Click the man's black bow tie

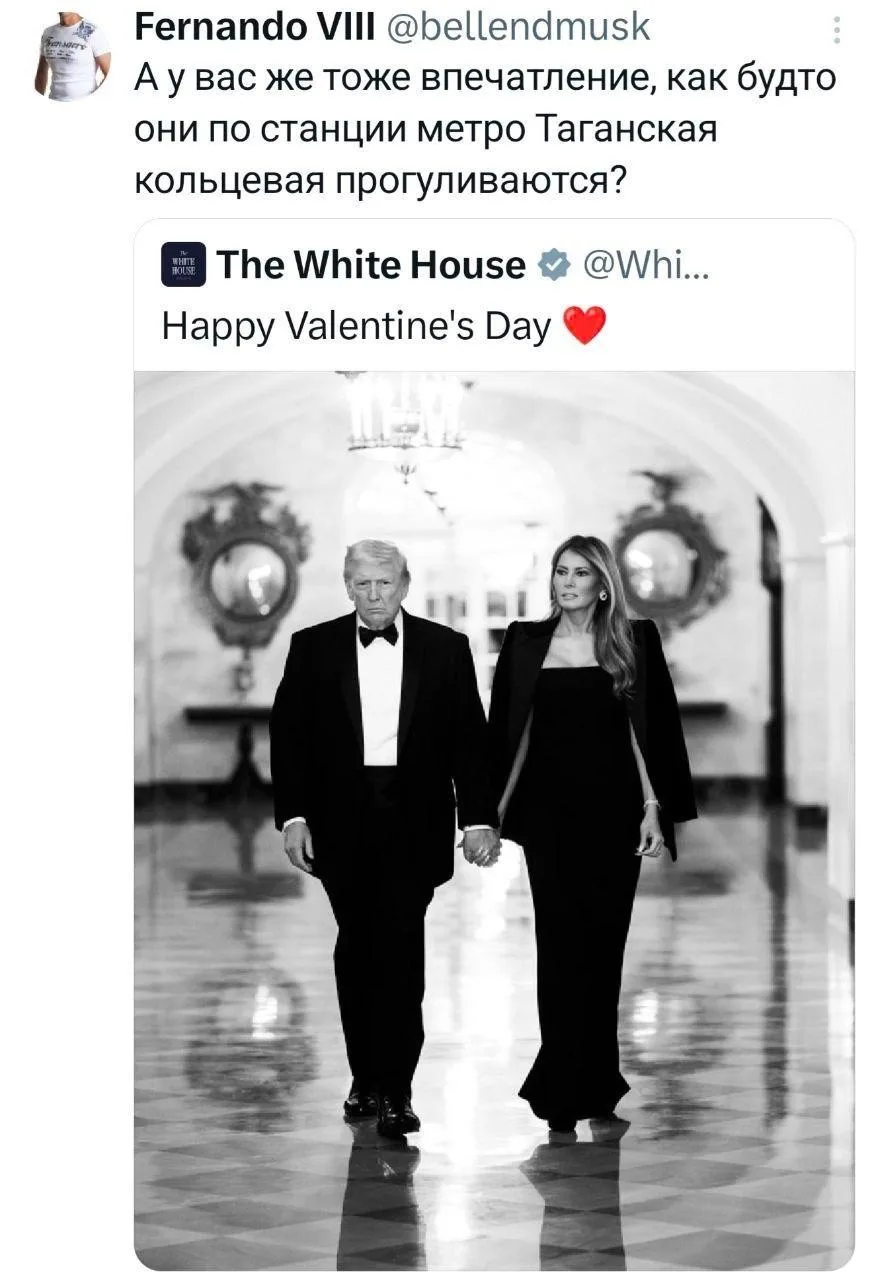click(378, 634)
